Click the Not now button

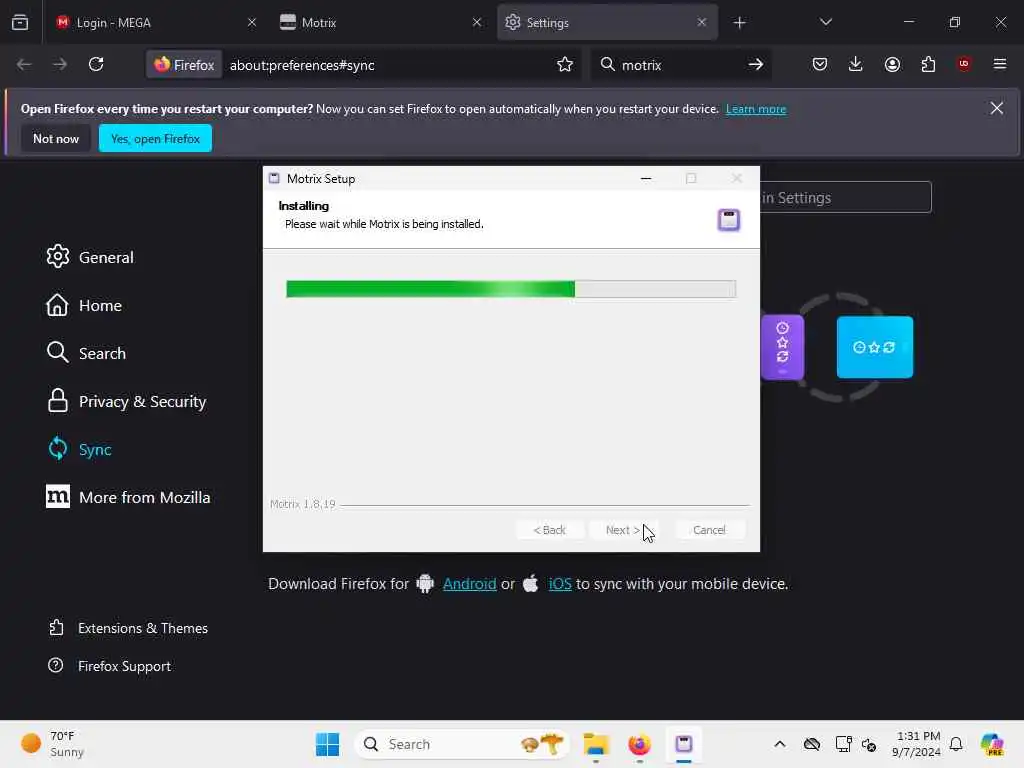click(56, 138)
